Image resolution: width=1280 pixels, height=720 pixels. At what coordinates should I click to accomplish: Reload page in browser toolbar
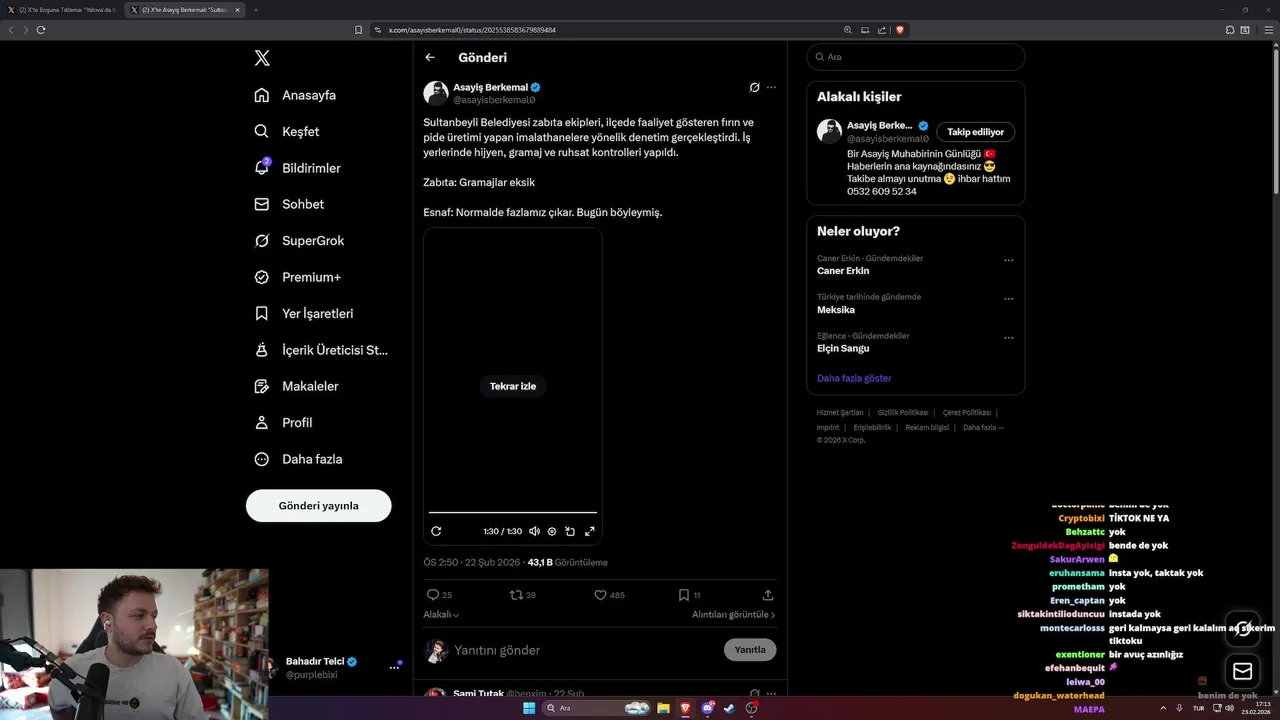[41, 30]
